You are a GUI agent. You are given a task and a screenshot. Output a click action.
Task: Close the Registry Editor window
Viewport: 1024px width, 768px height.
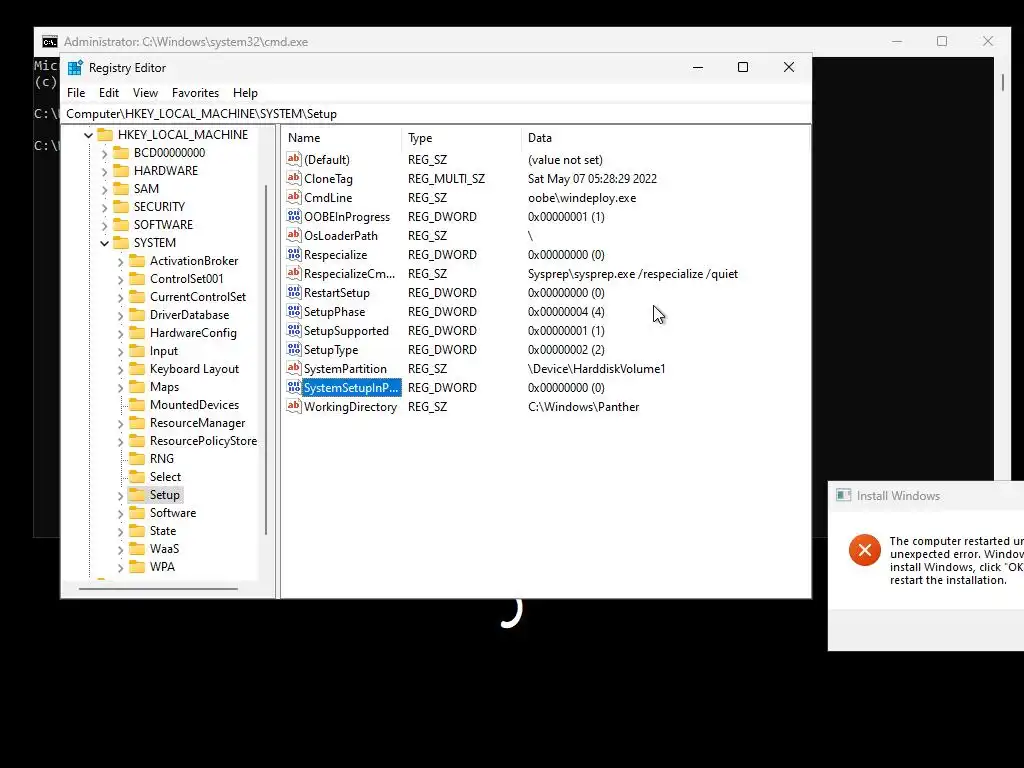(x=789, y=67)
